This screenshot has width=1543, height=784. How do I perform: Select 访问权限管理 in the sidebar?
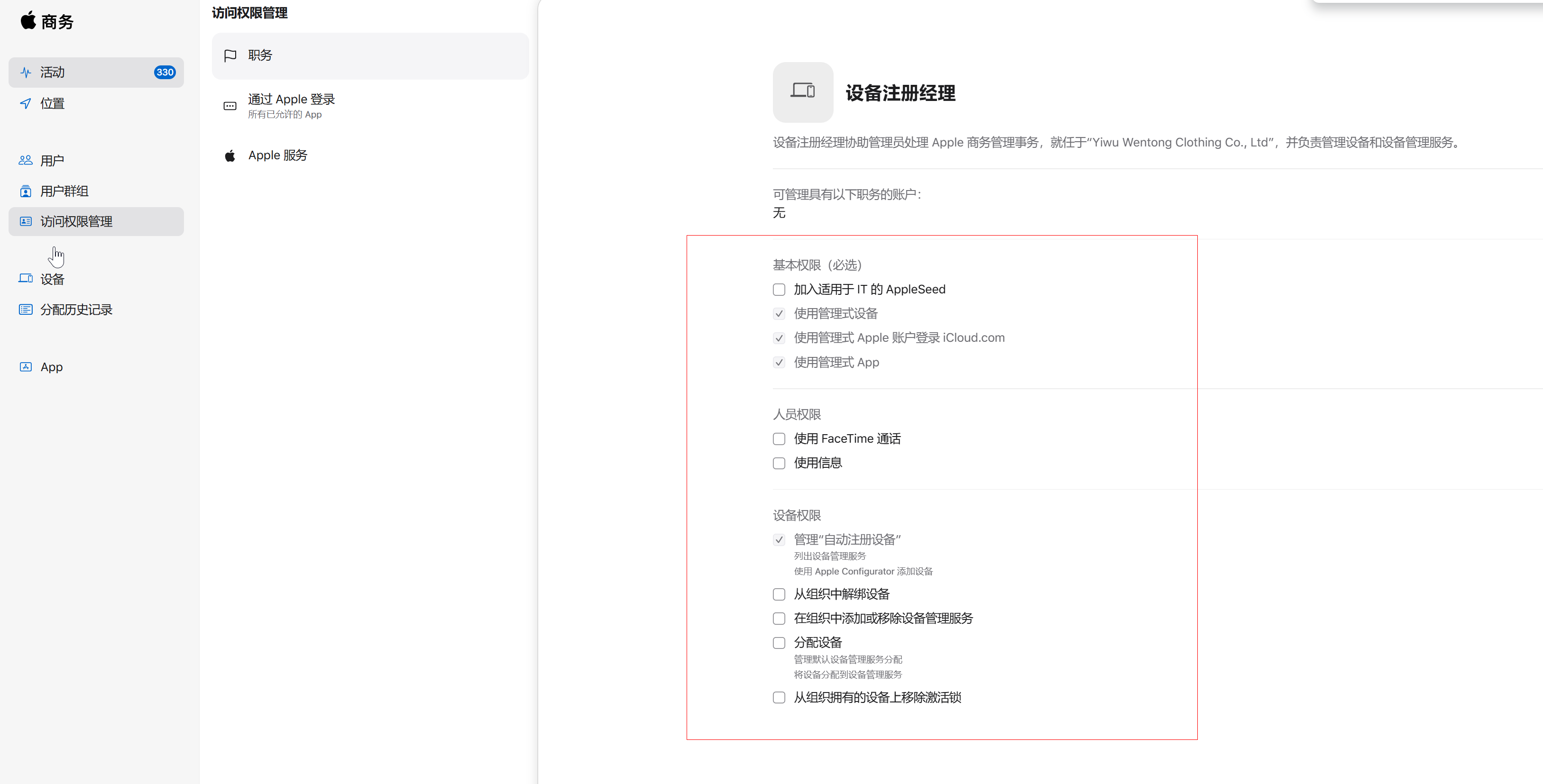click(96, 222)
